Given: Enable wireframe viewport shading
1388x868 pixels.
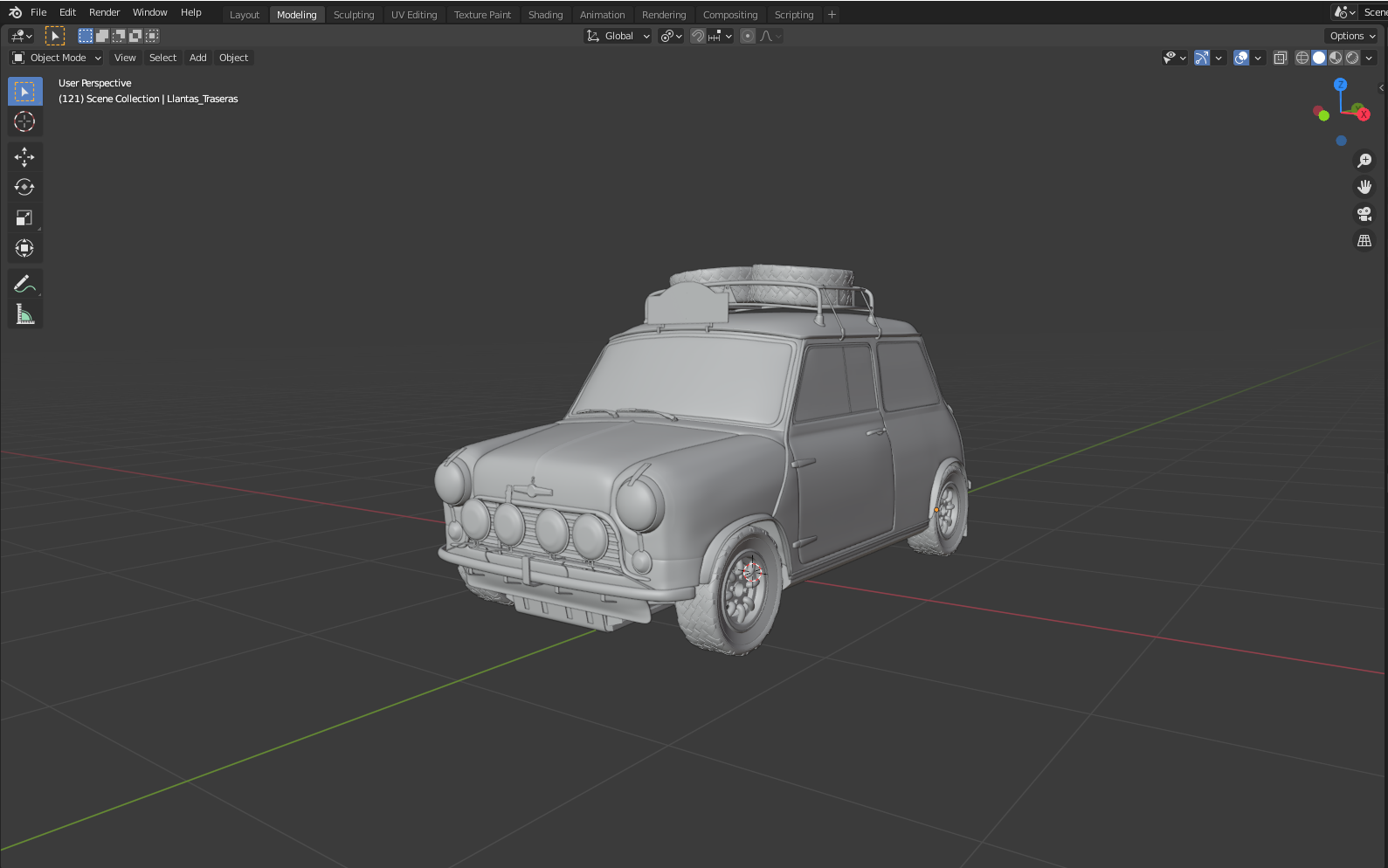Looking at the screenshot, I should point(1302,58).
